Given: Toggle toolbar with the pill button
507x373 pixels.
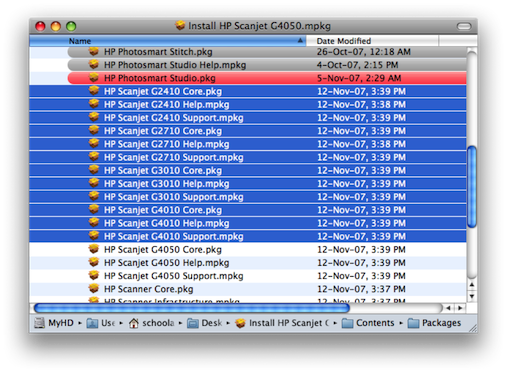Looking at the screenshot, I should [x=464, y=26].
